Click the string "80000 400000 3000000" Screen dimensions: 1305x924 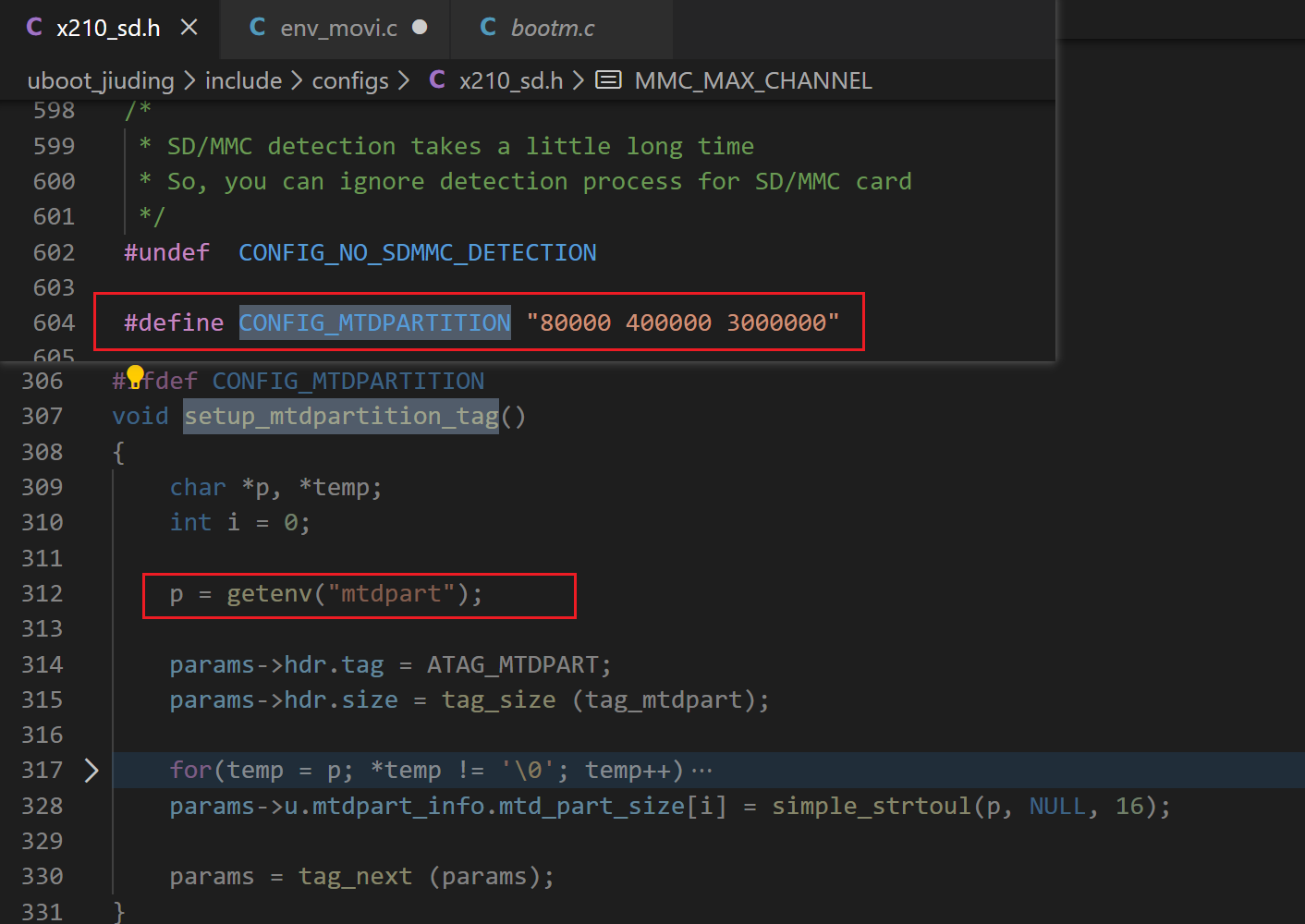pyautogui.click(x=683, y=322)
